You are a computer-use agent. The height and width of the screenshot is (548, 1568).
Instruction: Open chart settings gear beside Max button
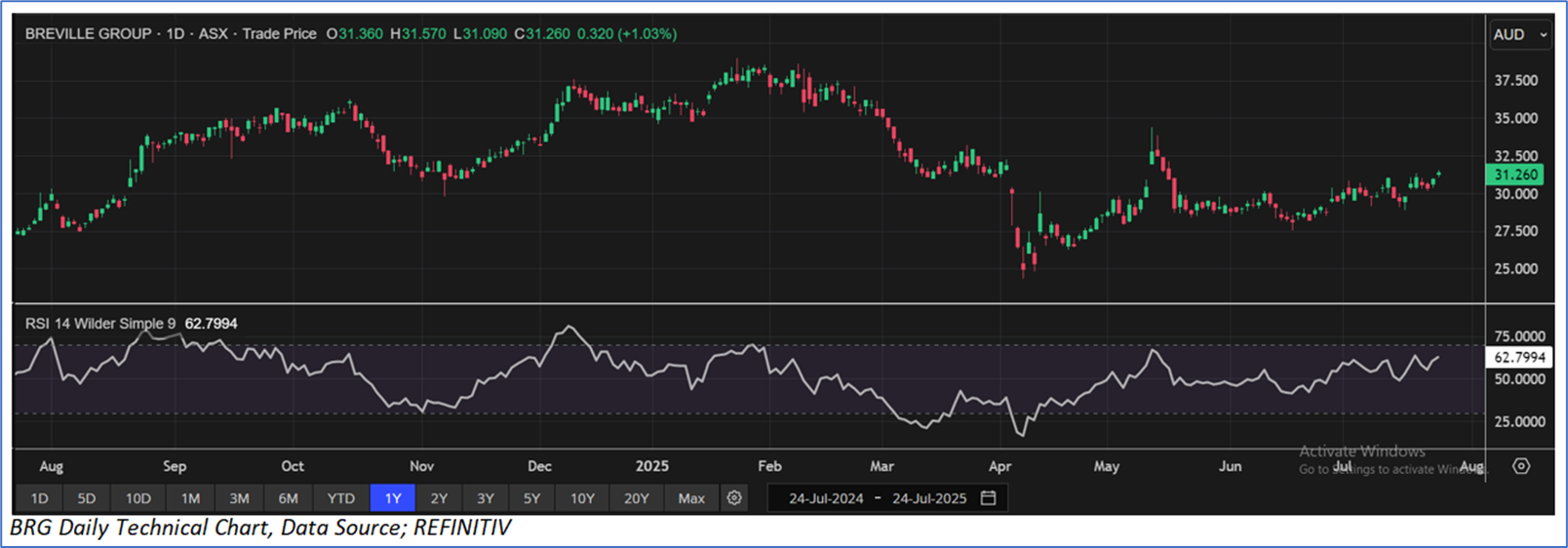tap(734, 498)
